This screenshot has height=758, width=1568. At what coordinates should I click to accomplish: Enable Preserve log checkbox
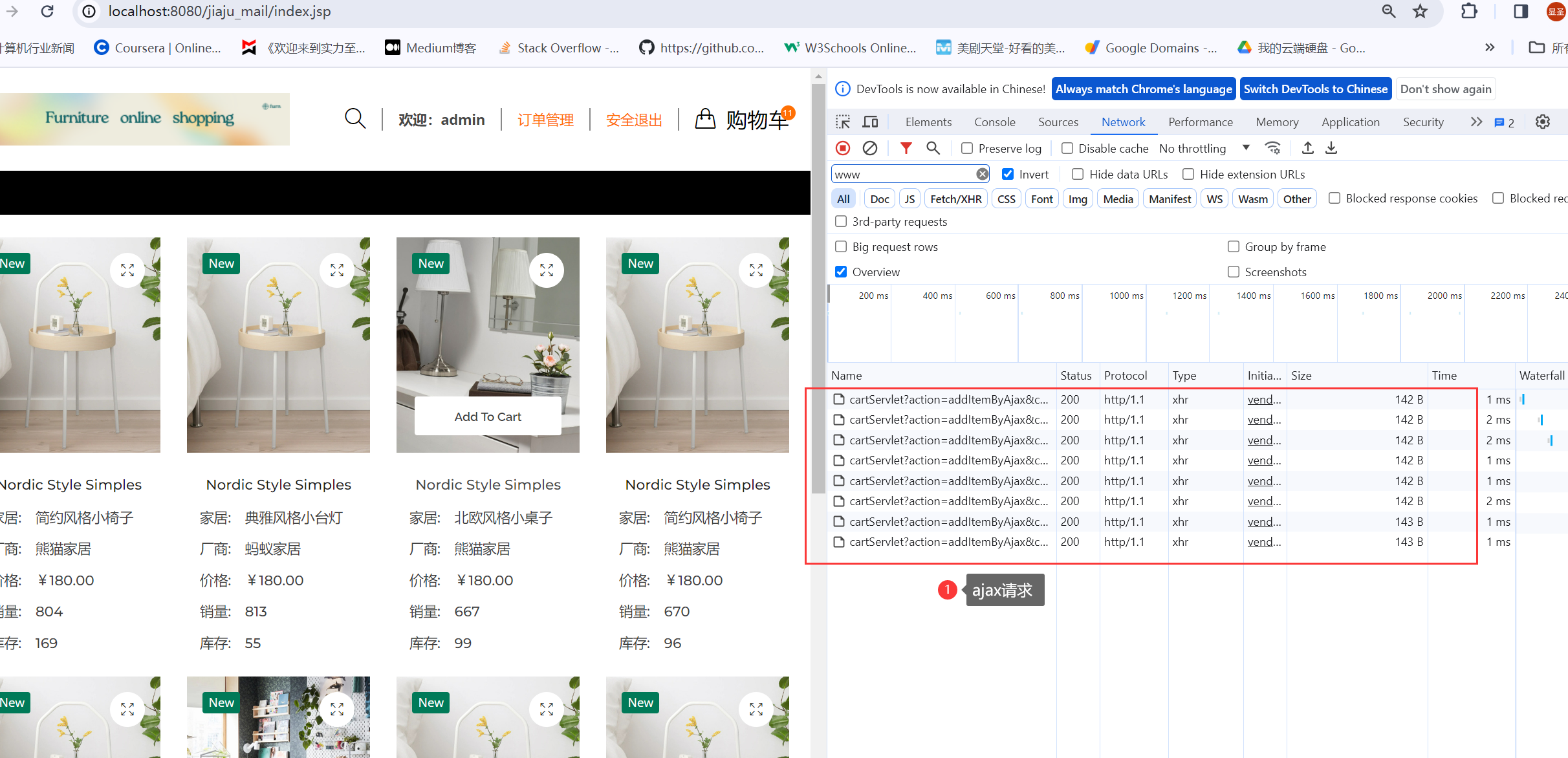coord(967,148)
